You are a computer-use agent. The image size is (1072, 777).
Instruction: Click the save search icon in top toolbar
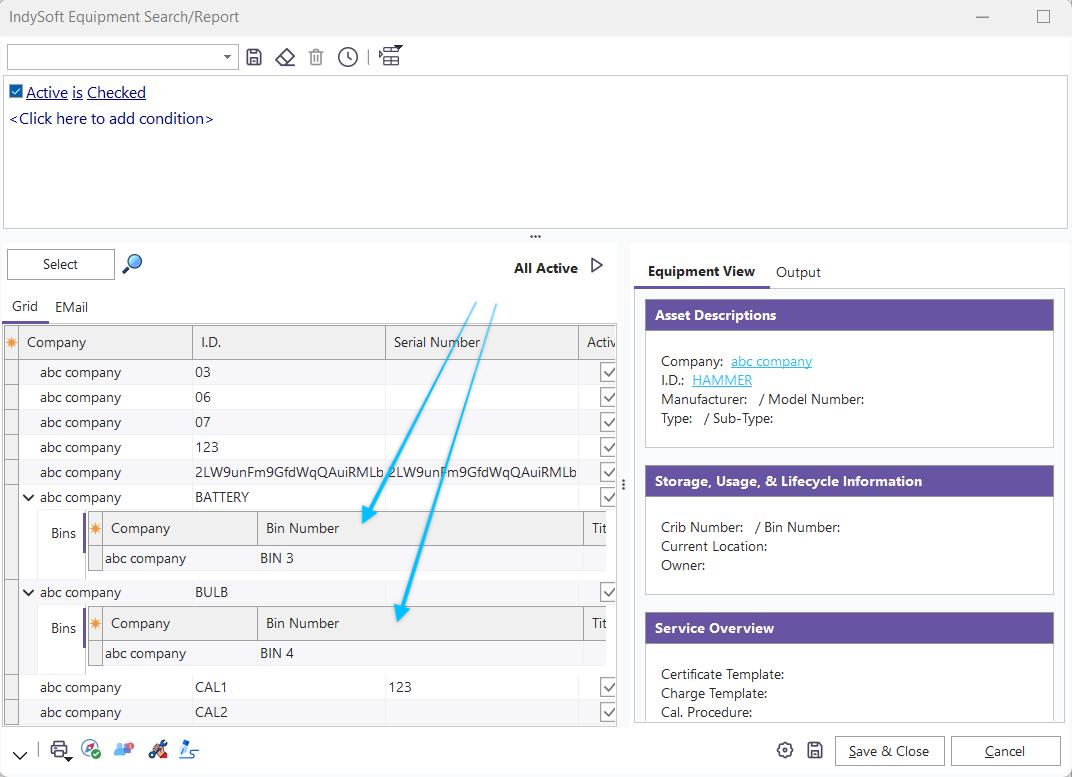(x=254, y=57)
